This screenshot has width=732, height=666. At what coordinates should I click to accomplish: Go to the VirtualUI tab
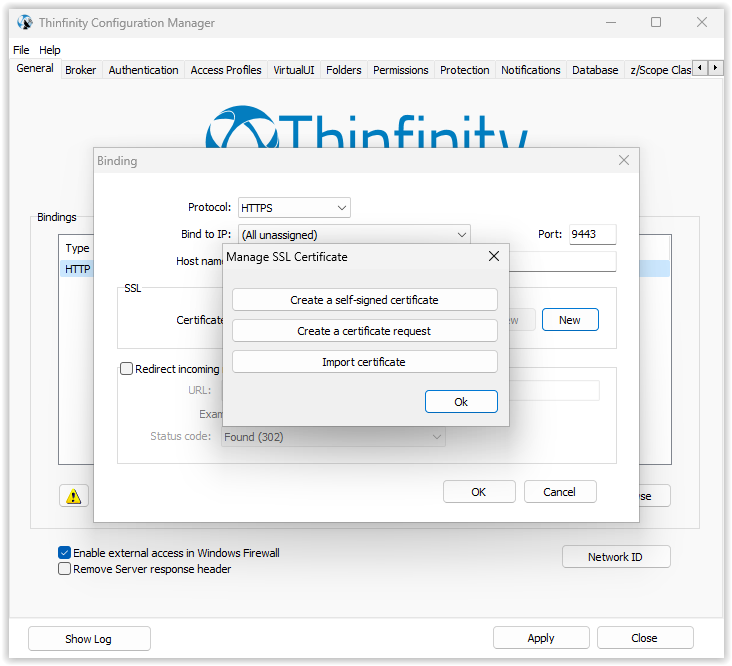[294, 70]
